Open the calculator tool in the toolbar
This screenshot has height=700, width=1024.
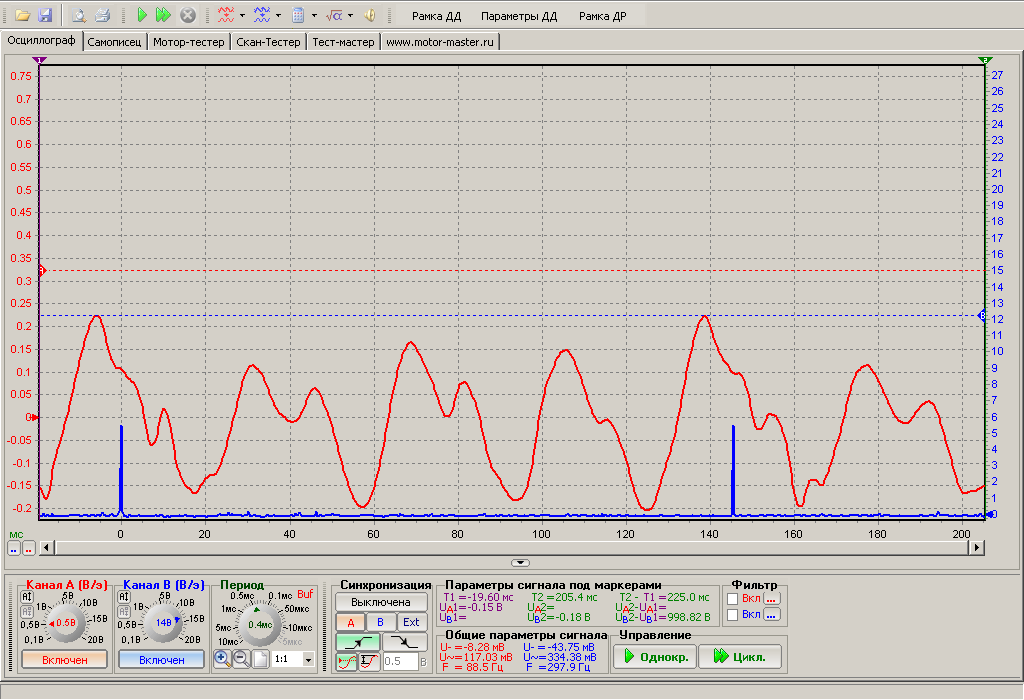coord(298,15)
